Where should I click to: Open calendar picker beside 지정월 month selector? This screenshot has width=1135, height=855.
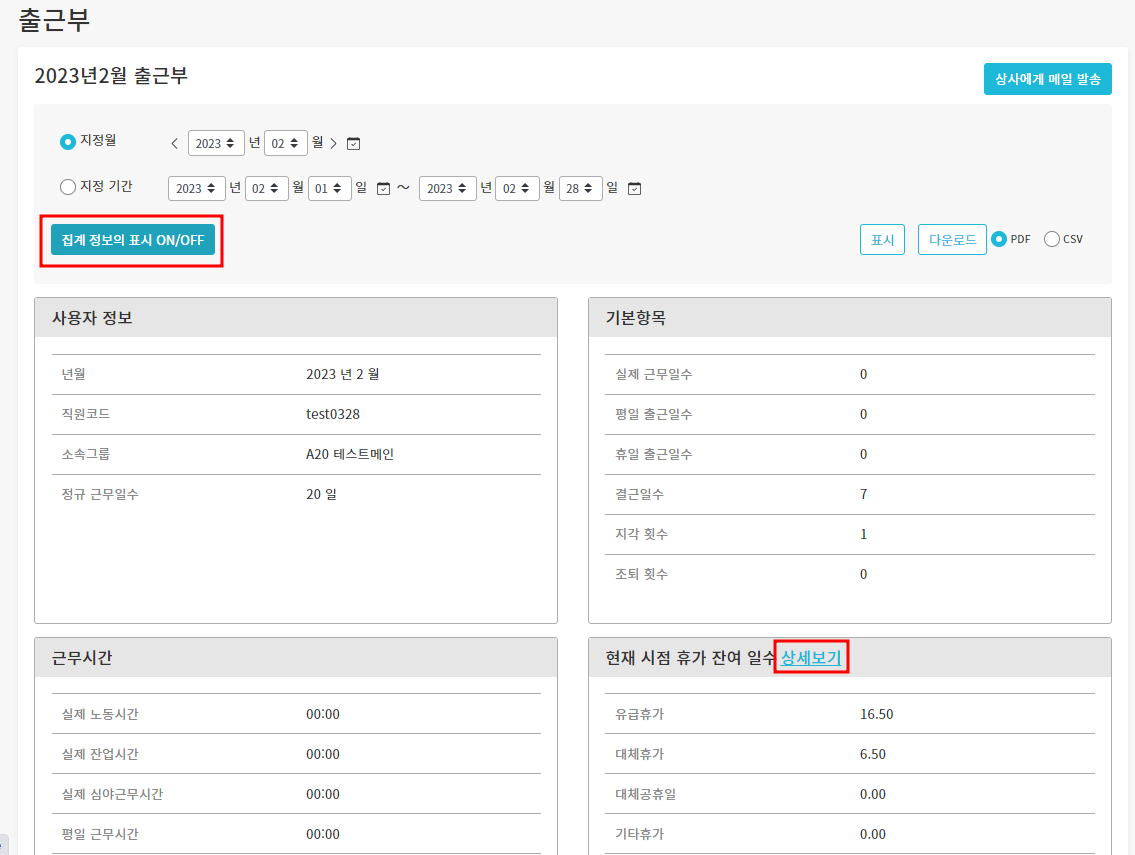353,143
